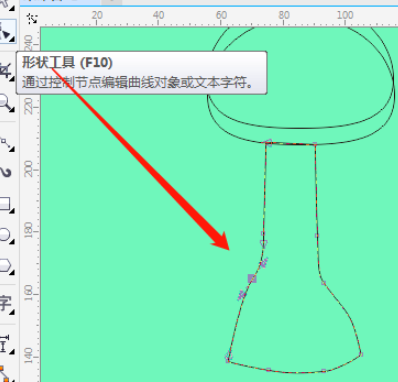The image size is (398, 382).
Task: Open the Ellipse tool flyout arrow
Action: click(13, 242)
